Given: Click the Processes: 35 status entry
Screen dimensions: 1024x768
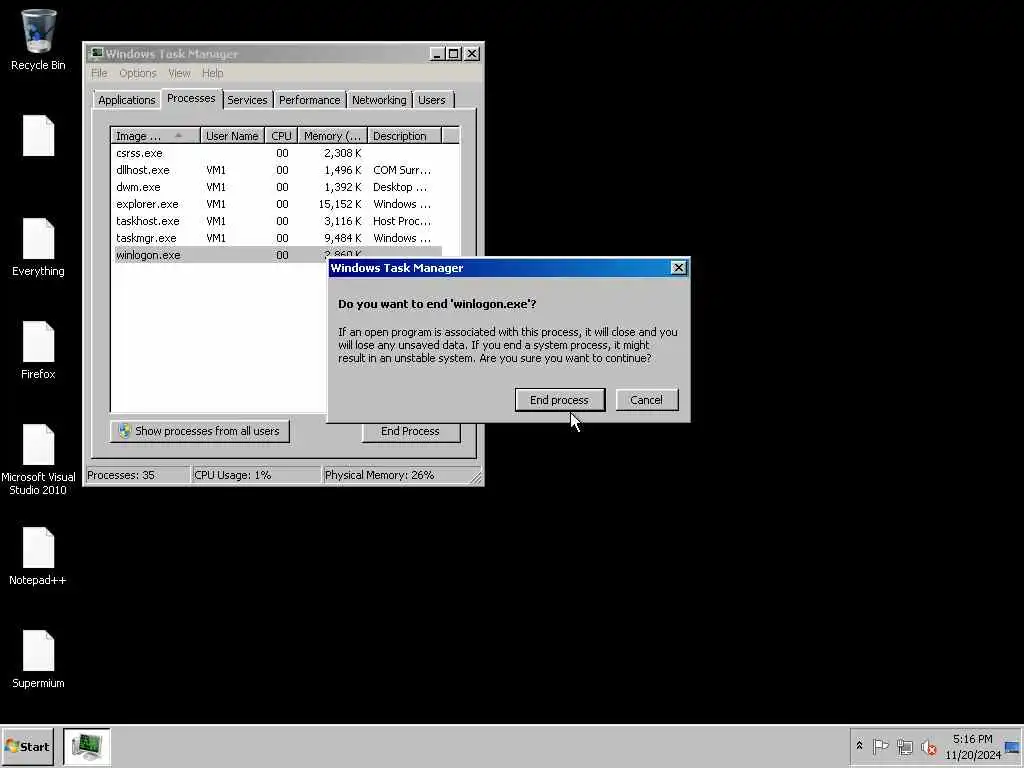Looking at the screenshot, I should click(x=137, y=475).
